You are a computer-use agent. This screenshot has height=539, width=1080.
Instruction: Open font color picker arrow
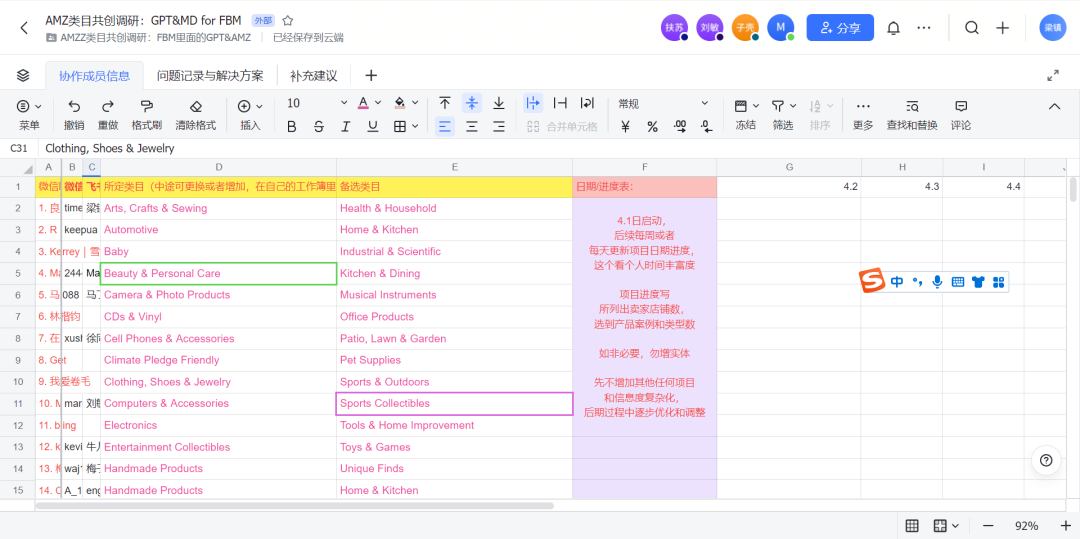(x=377, y=103)
